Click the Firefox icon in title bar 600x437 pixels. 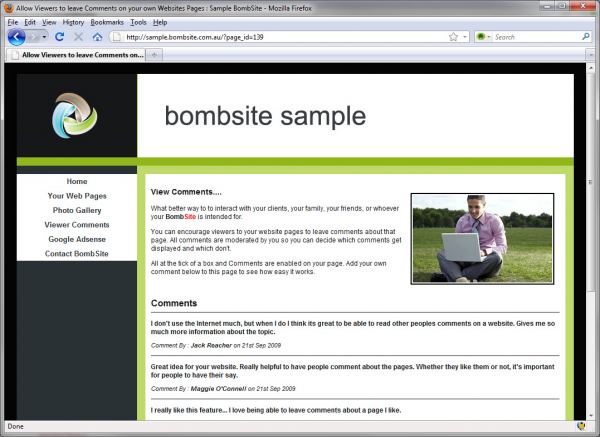pos(9,8)
